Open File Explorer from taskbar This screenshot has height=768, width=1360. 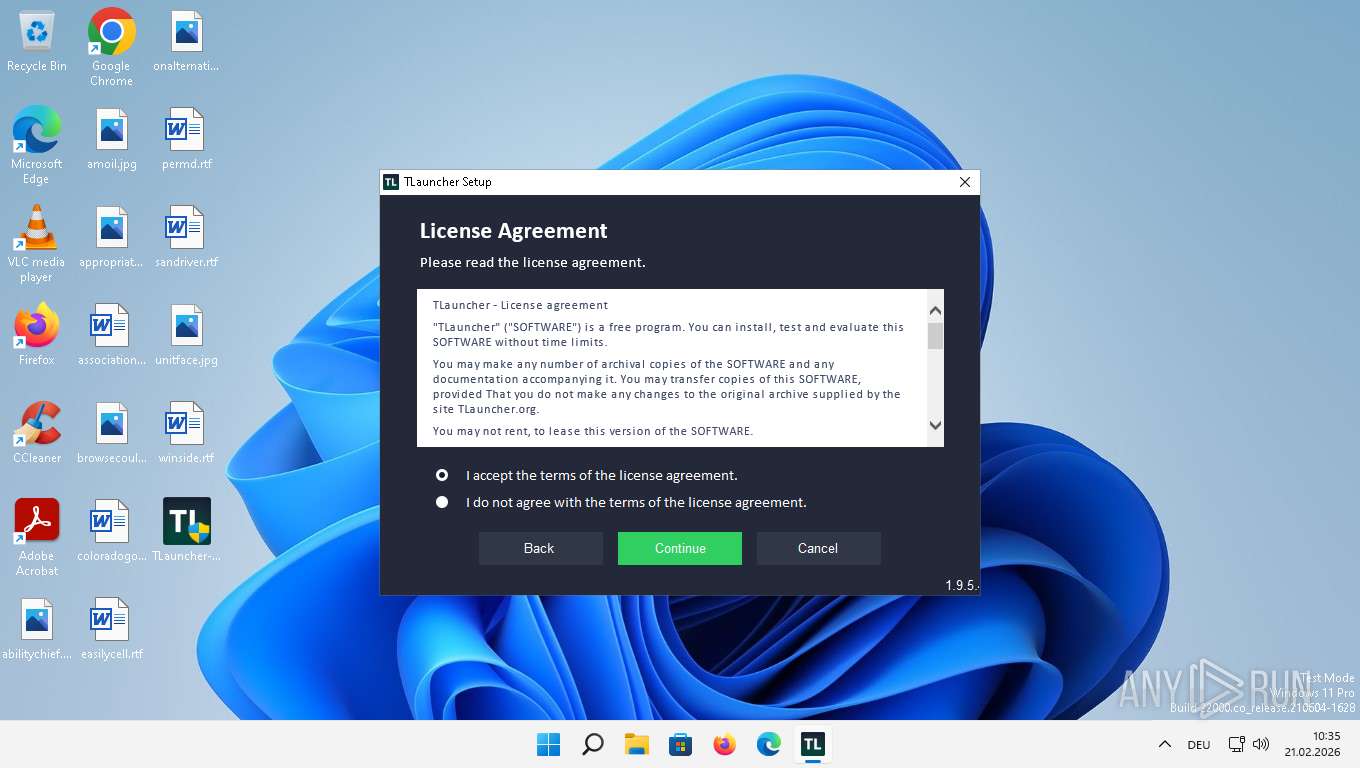[x=636, y=744]
